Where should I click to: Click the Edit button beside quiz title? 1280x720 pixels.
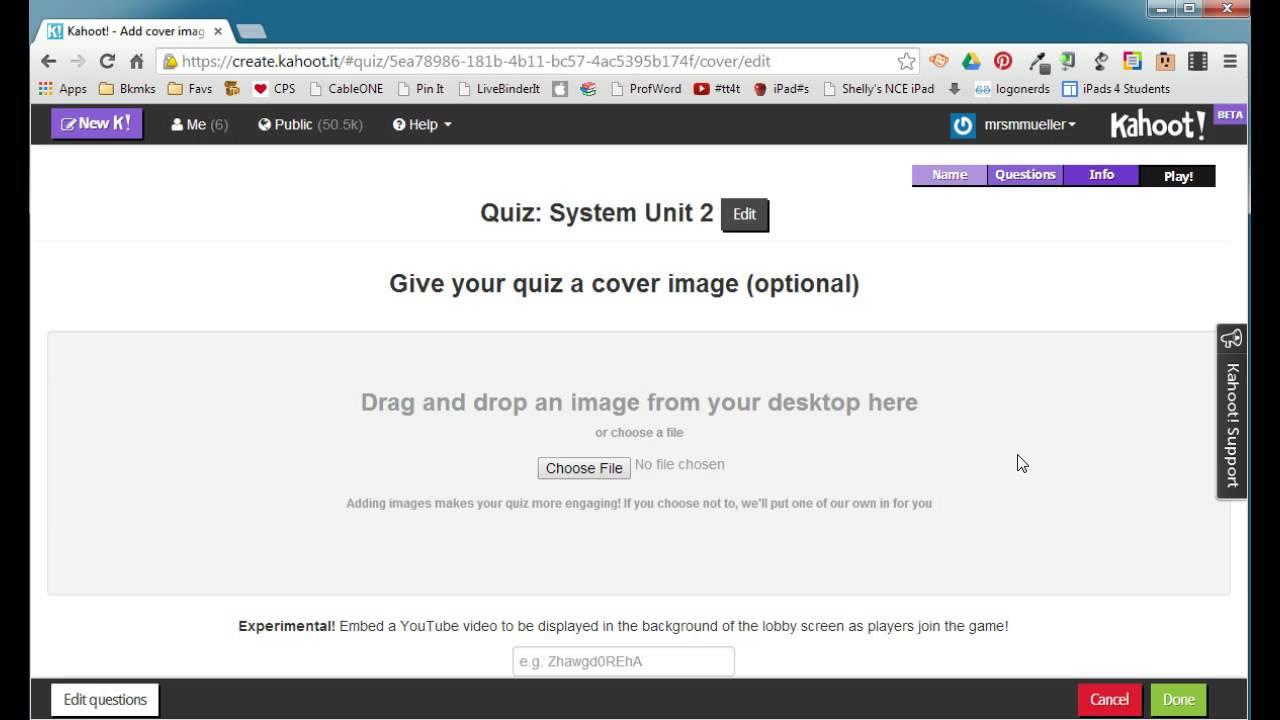click(744, 214)
